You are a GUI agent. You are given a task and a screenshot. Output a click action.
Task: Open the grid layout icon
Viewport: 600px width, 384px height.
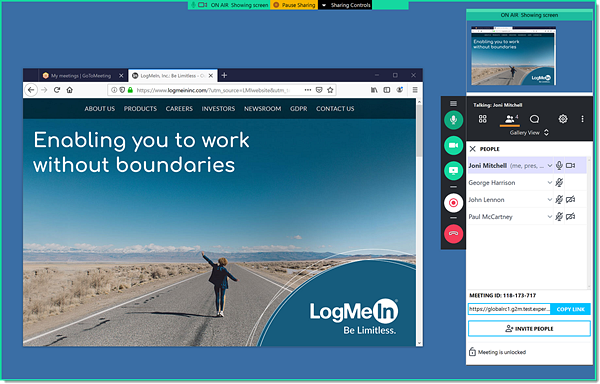[483, 119]
